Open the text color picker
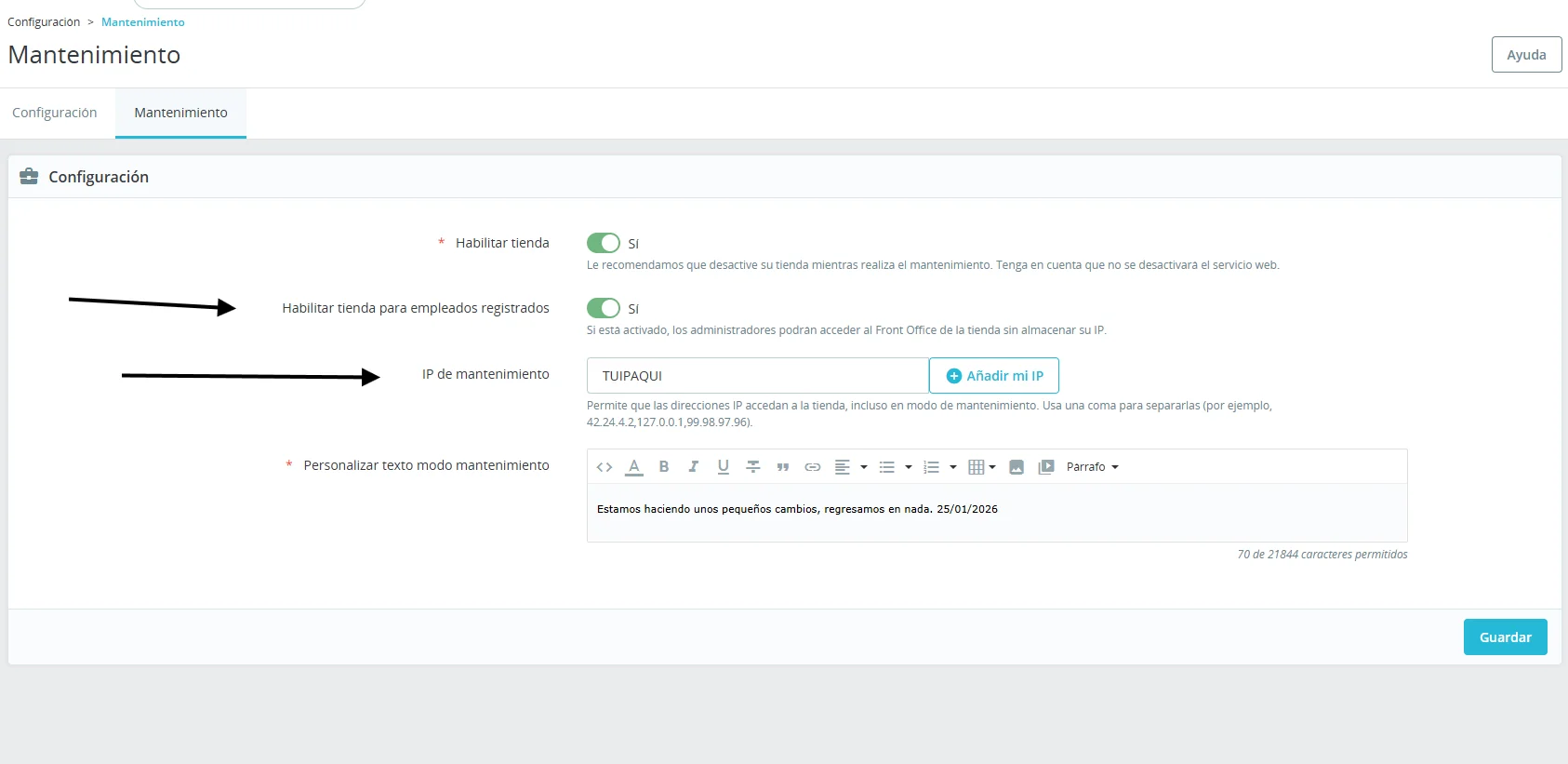This screenshot has width=1568, height=764. [634, 467]
